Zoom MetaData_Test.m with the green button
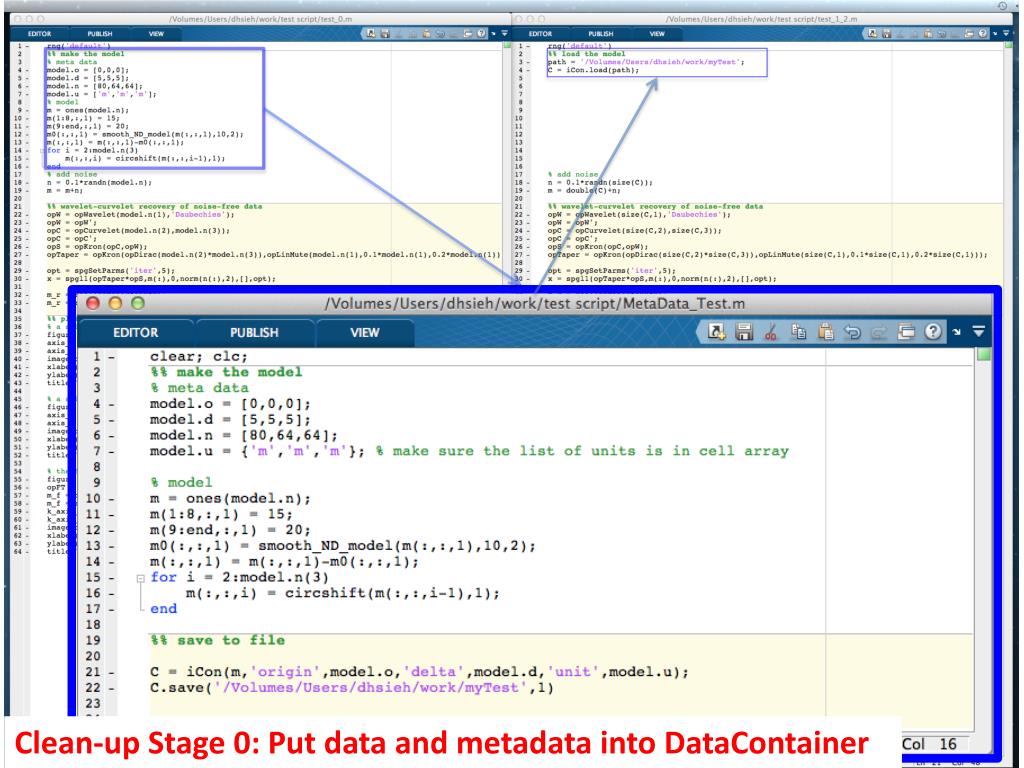 click(x=138, y=303)
